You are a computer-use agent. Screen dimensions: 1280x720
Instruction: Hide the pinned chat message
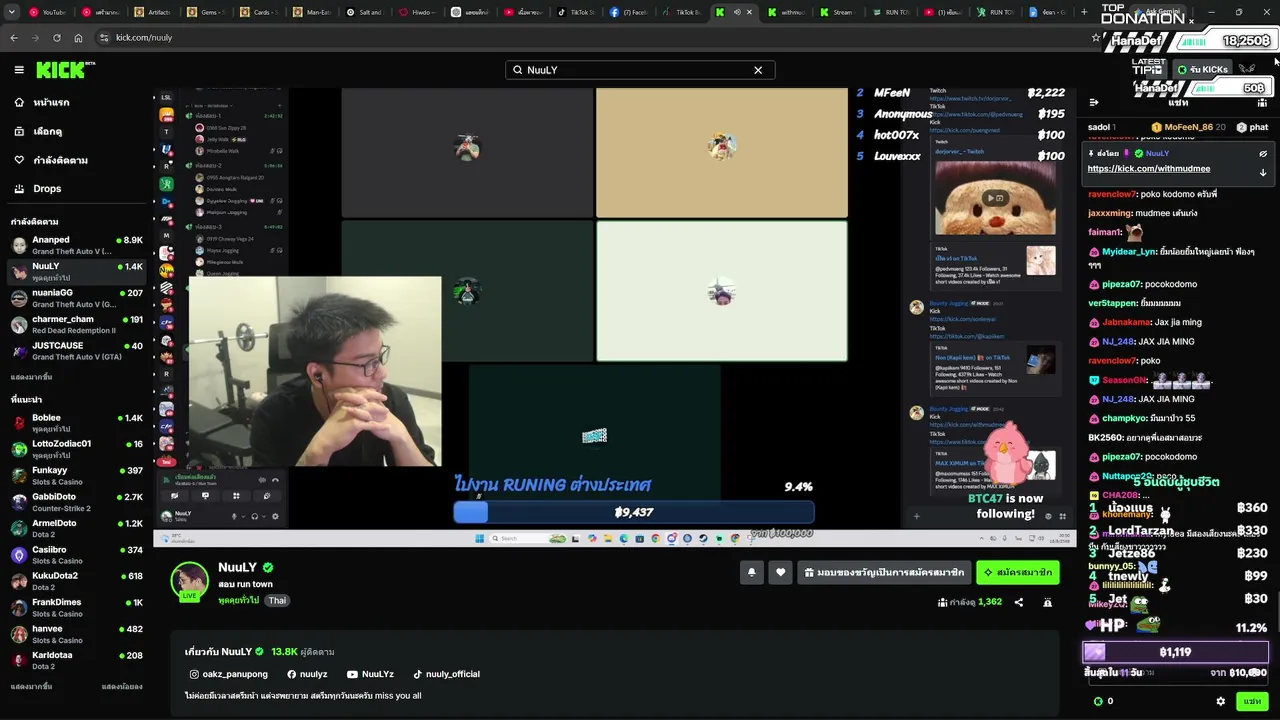(x=1263, y=154)
